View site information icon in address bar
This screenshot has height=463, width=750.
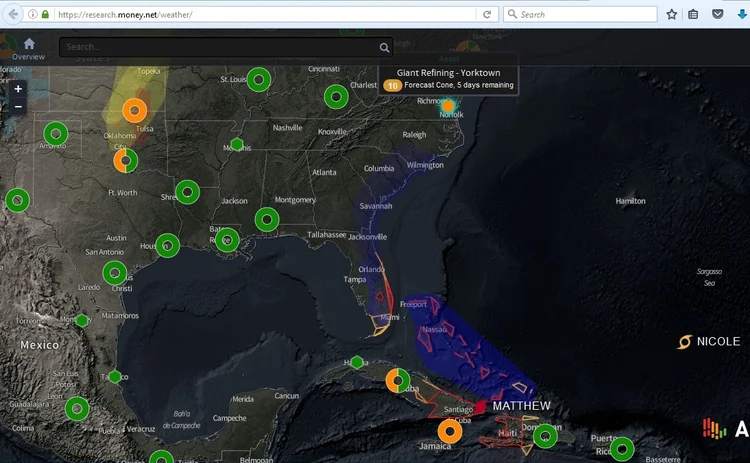pyautogui.click(x=33, y=14)
